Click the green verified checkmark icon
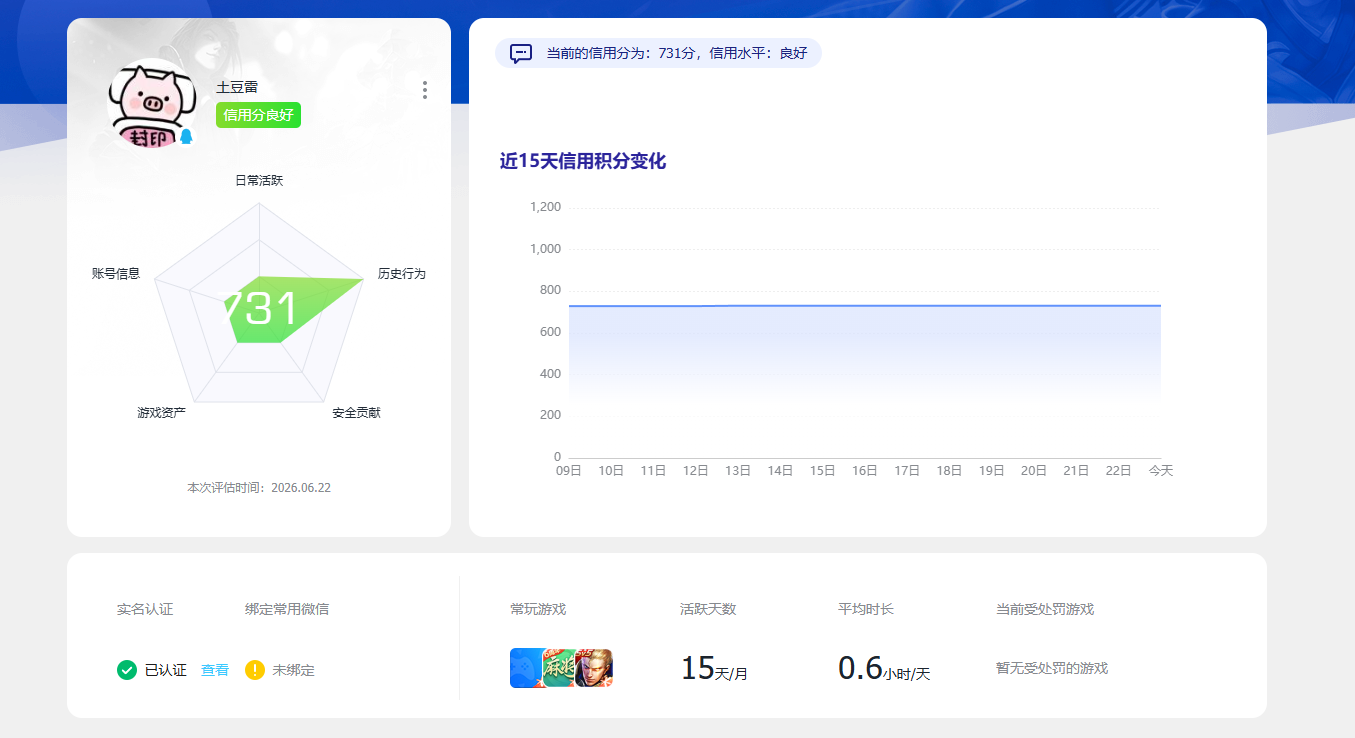This screenshot has height=738, width=1355. [x=127, y=670]
